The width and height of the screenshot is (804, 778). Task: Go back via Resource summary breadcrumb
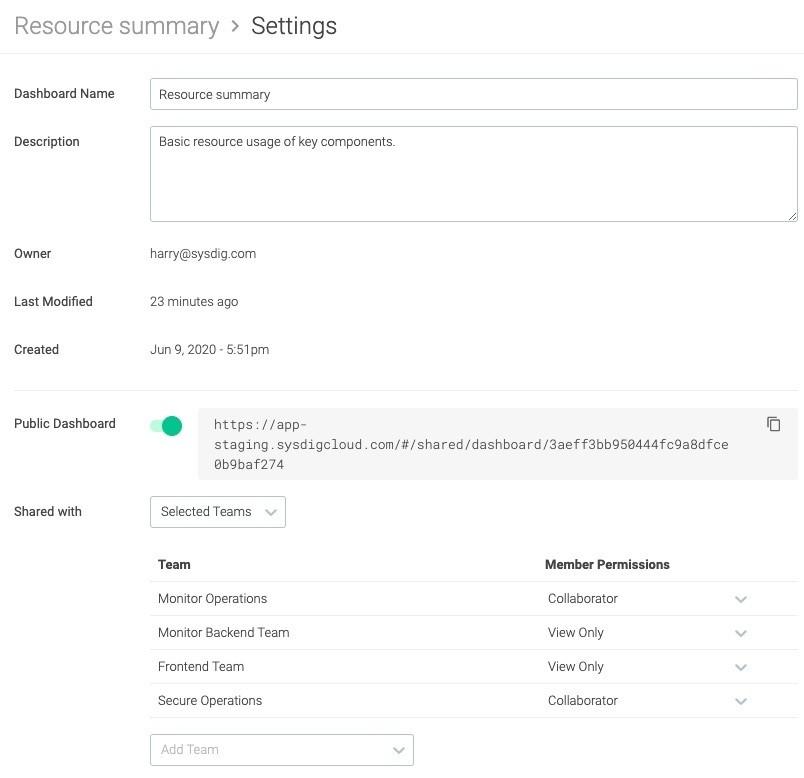[117, 26]
